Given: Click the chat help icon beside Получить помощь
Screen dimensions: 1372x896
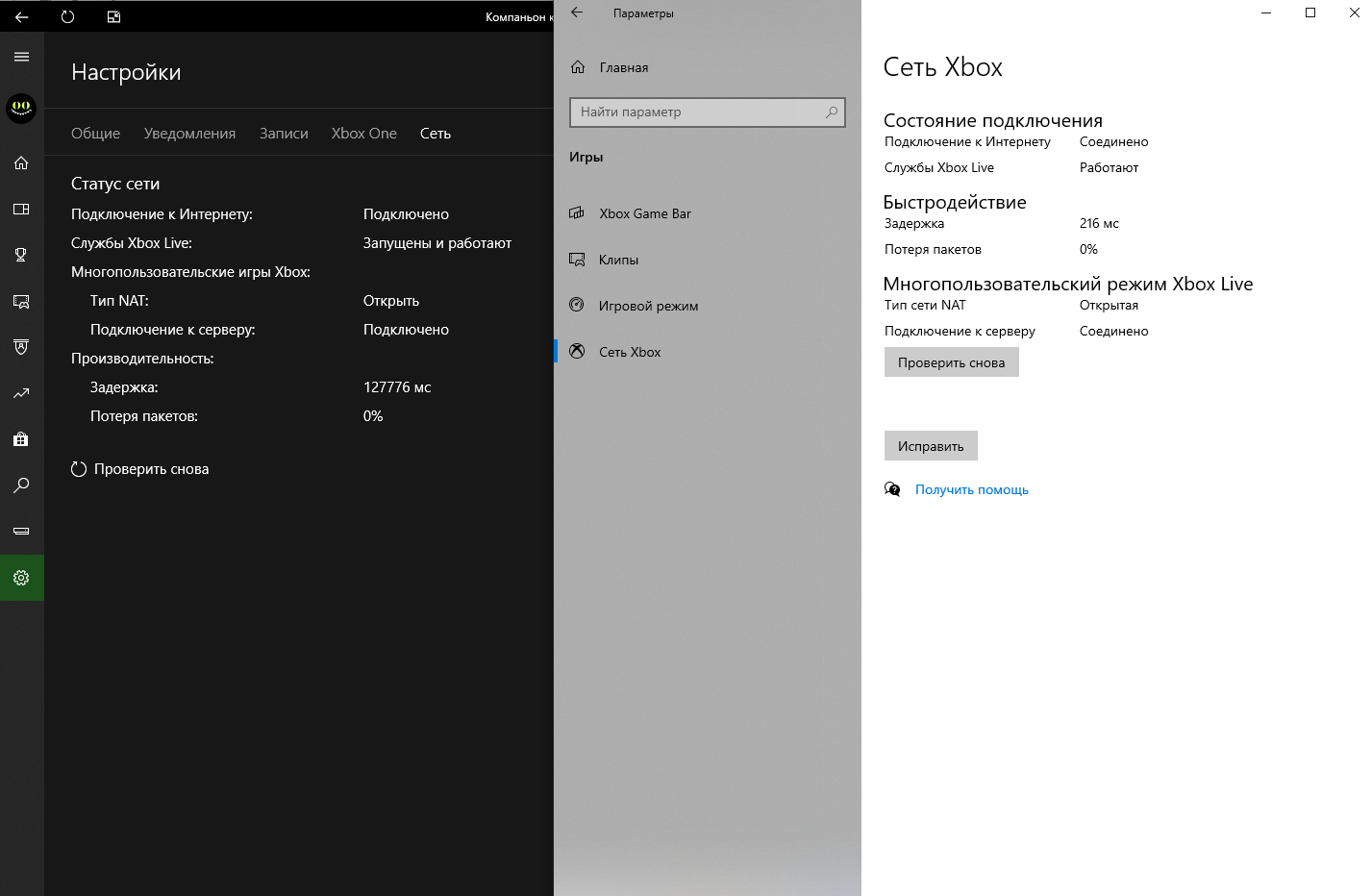Looking at the screenshot, I should click(x=892, y=489).
